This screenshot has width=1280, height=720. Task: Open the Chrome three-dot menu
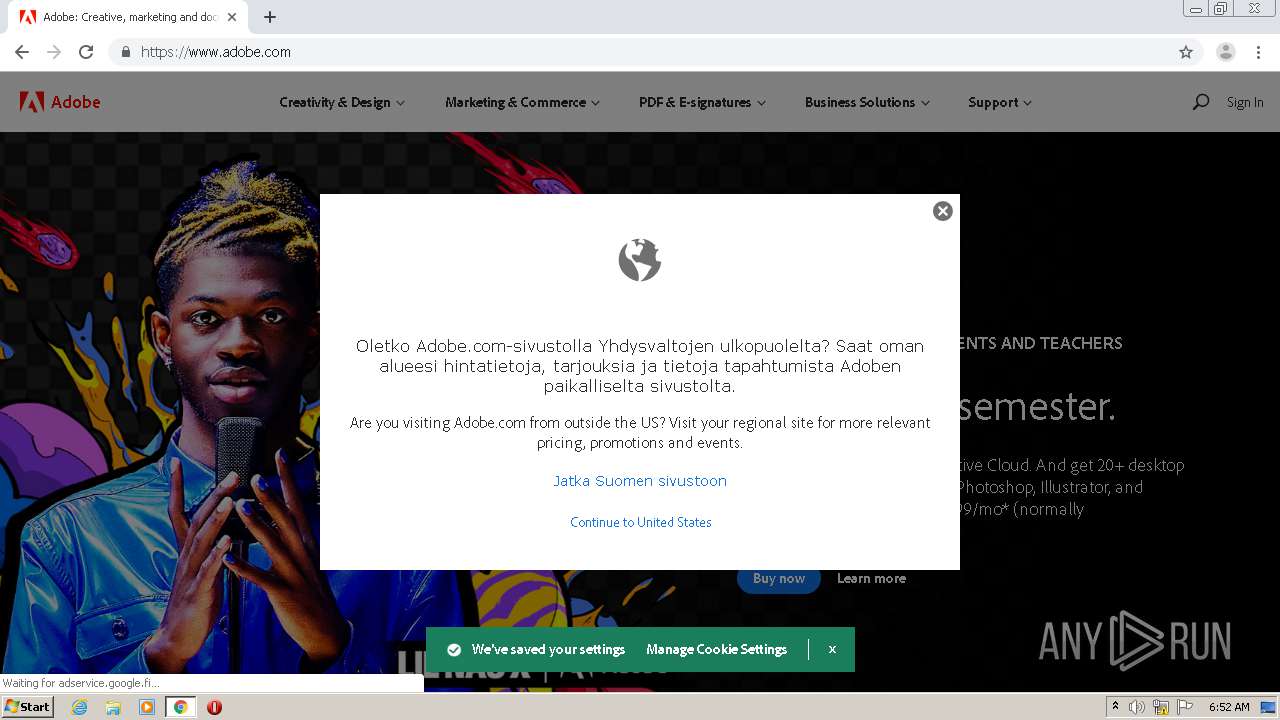pyautogui.click(x=1258, y=52)
